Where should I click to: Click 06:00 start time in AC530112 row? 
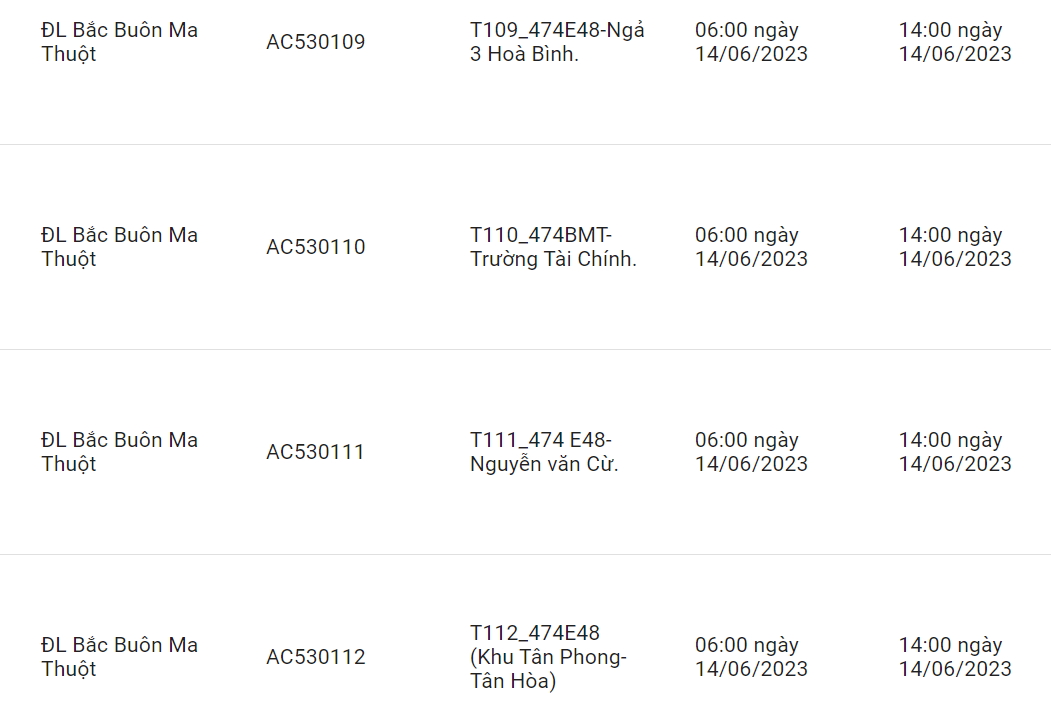click(751, 657)
